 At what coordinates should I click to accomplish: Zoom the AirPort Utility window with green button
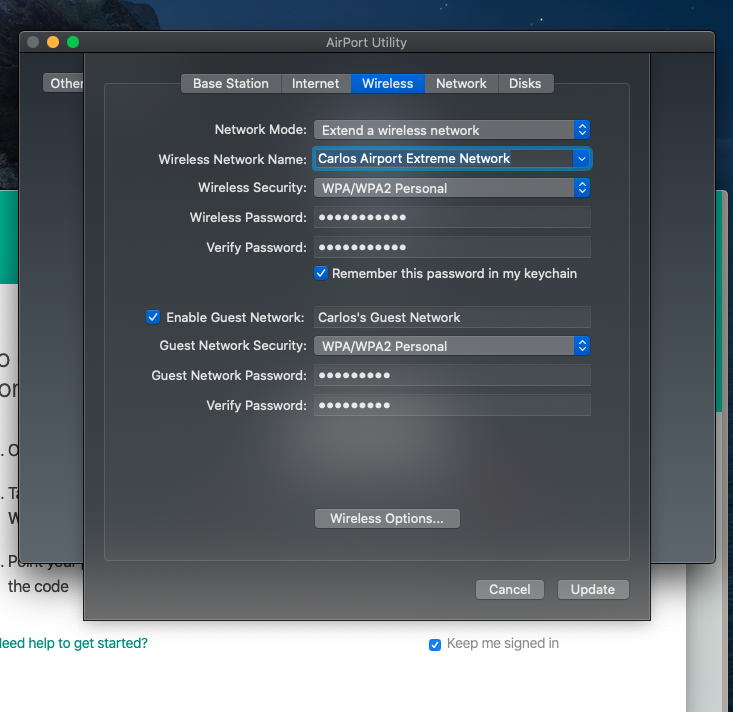click(73, 42)
